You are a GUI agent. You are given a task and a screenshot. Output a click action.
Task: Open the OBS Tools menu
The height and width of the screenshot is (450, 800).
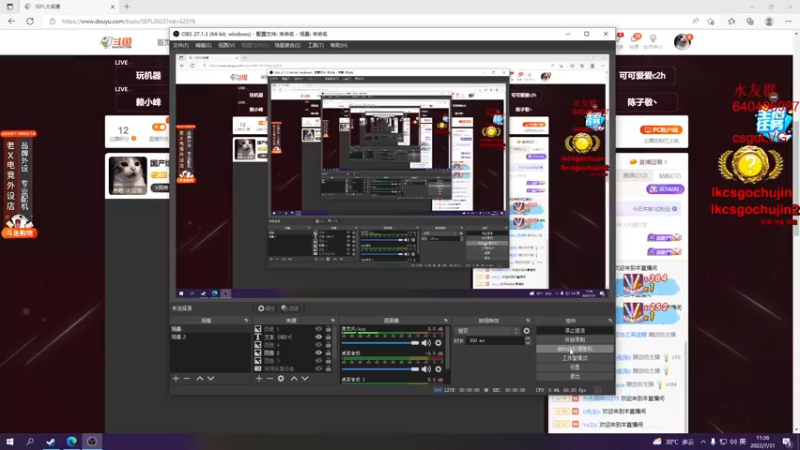click(x=315, y=45)
